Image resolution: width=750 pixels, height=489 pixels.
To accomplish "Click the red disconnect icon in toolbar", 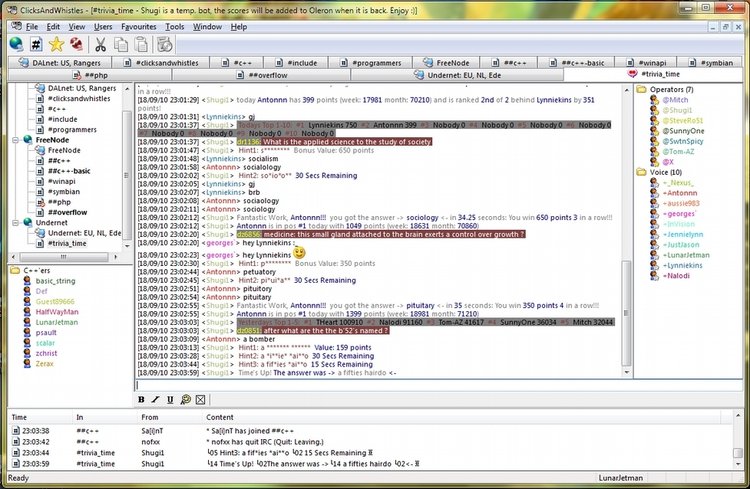I will coord(77,44).
